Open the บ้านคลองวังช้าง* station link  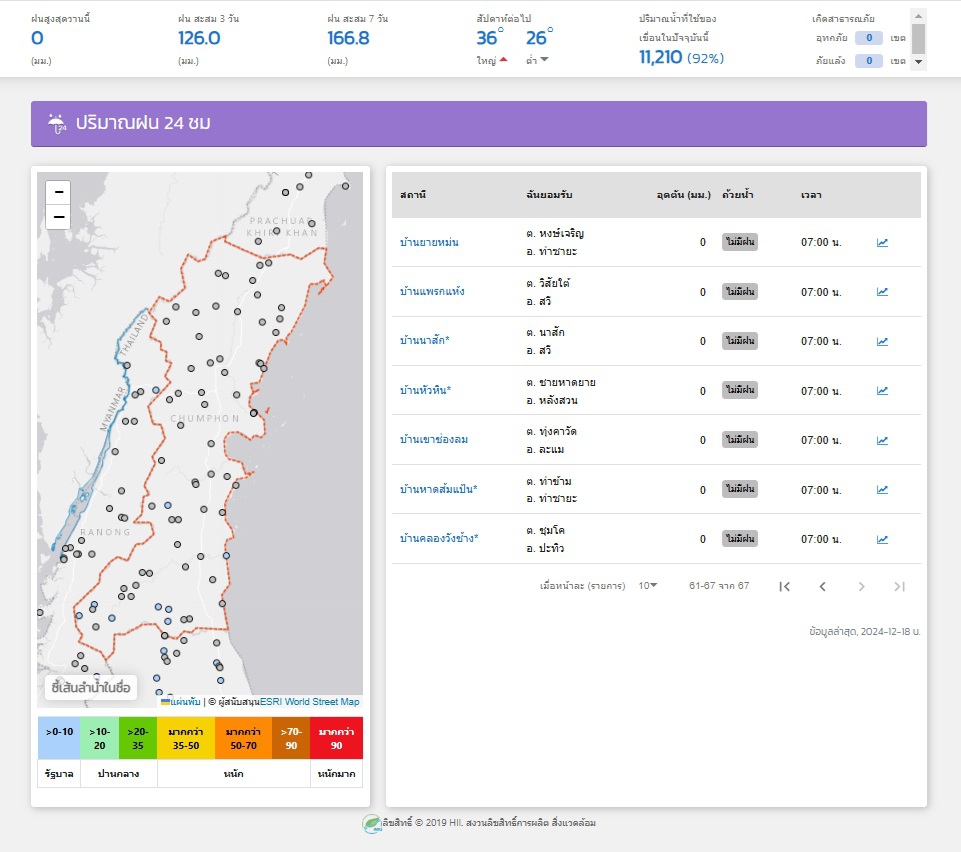tap(439, 538)
